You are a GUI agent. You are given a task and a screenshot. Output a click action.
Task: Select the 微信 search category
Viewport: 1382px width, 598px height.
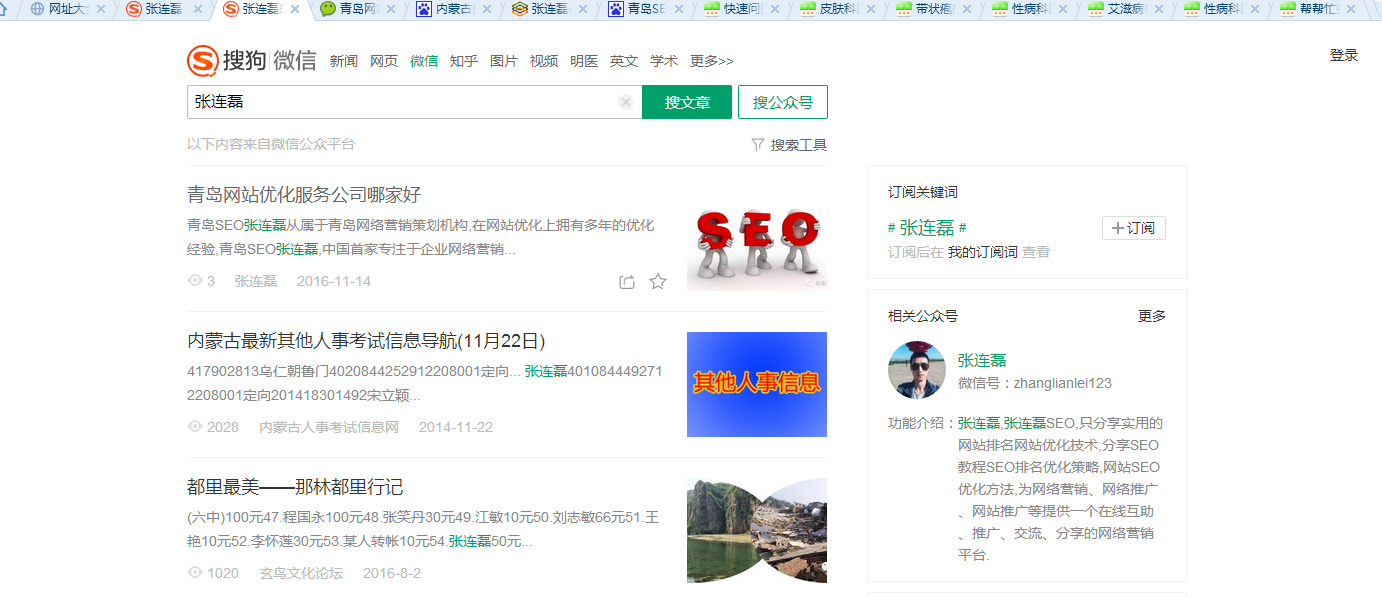424,61
